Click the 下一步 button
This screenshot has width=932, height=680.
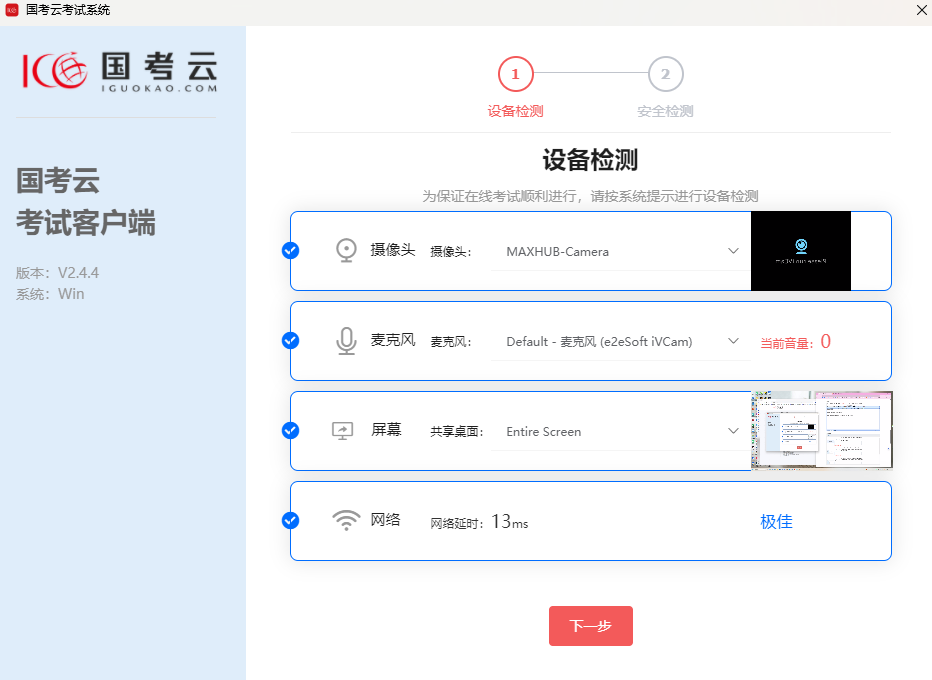tap(590, 625)
